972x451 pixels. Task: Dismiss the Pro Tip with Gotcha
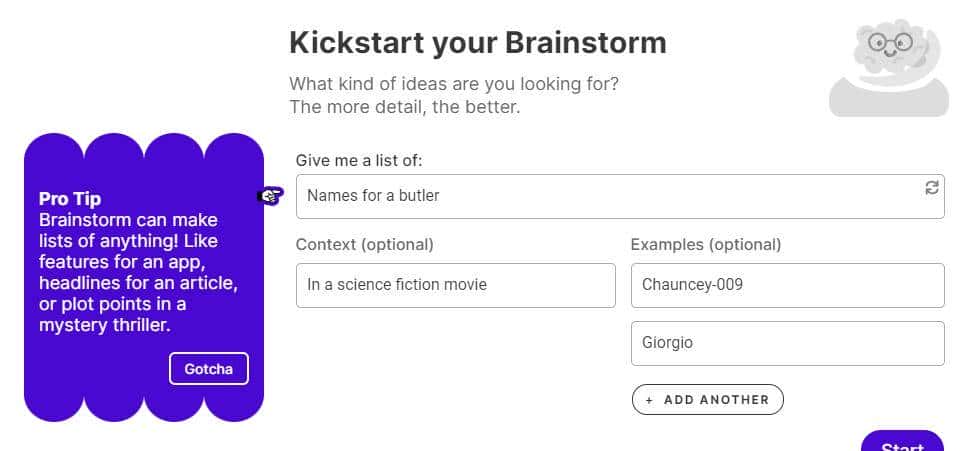point(208,369)
